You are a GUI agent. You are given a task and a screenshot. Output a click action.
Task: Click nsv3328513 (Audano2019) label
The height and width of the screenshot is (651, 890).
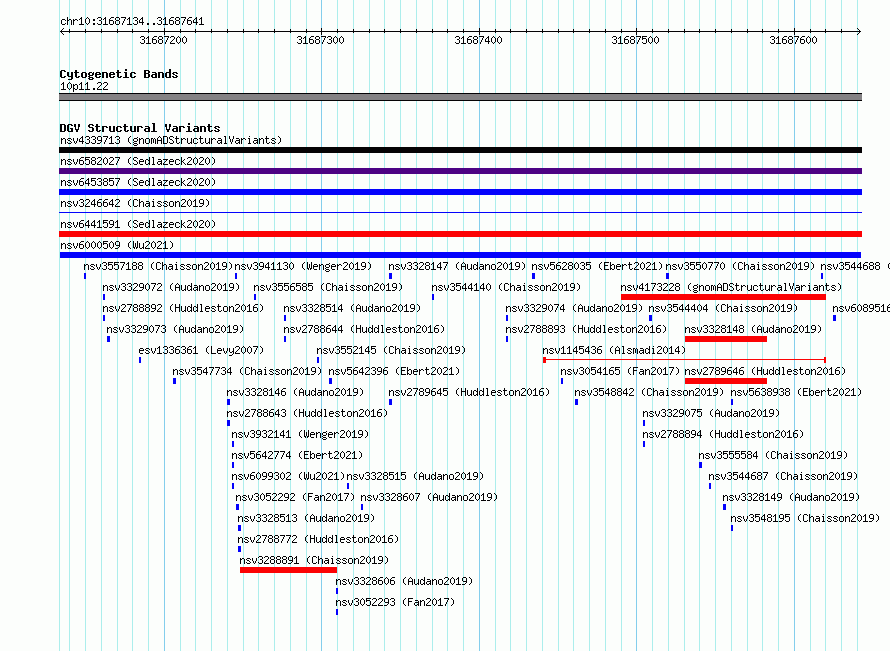coord(307,518)
